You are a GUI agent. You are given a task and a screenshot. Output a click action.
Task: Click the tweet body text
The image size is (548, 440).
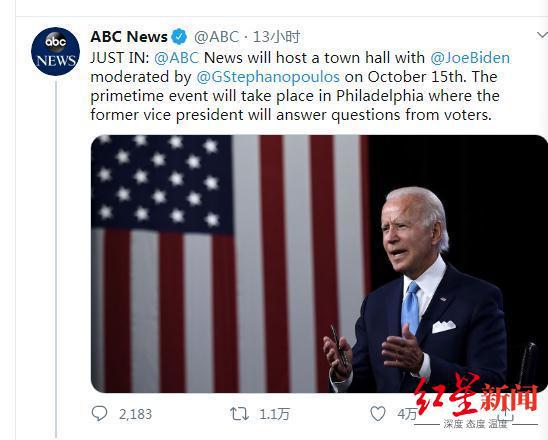(300, 86)
